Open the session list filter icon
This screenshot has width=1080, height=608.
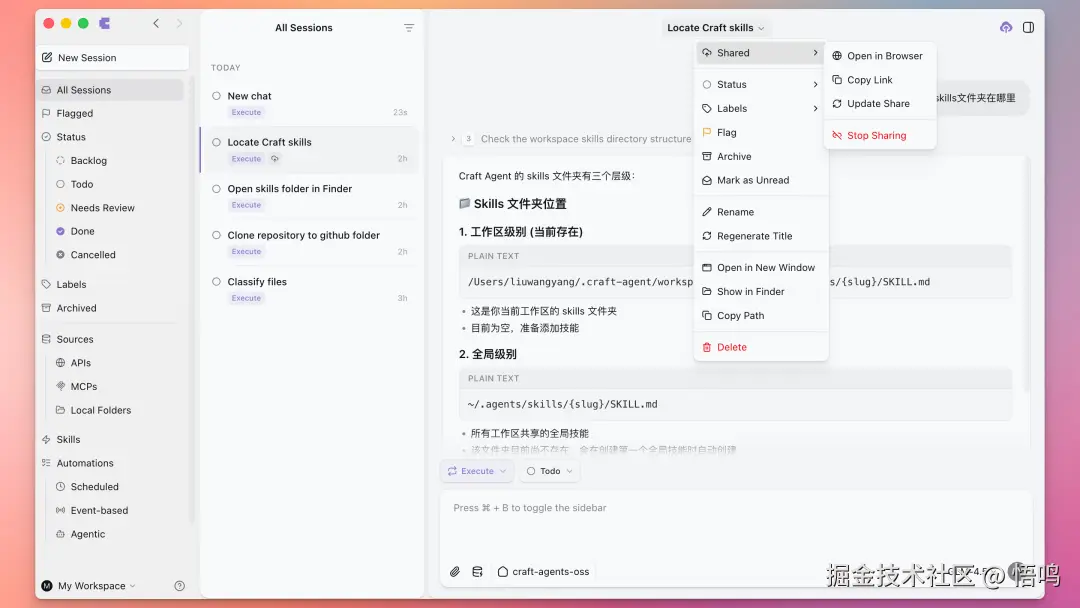click(408, 28)
